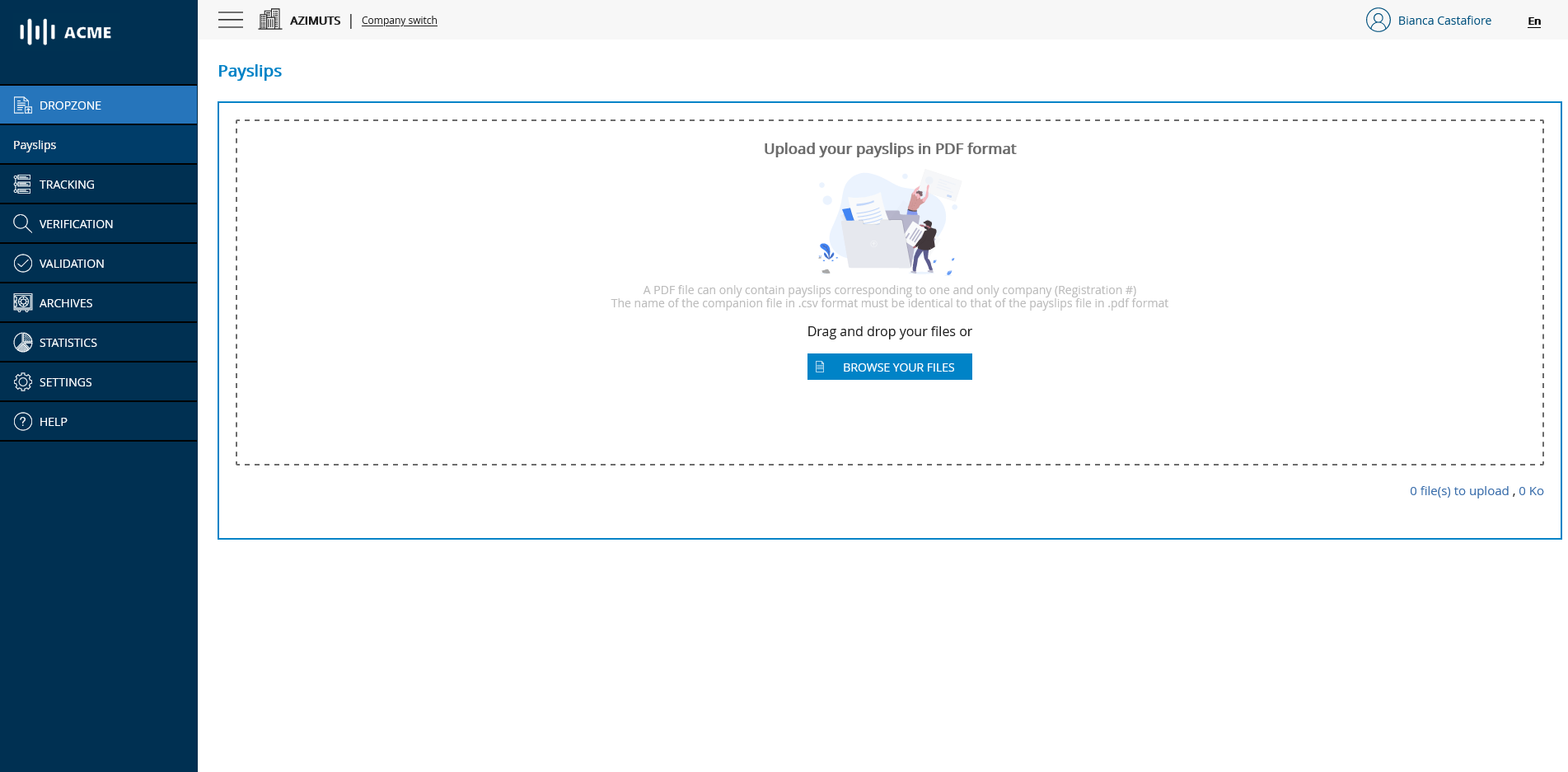The width and height of the screenshot is (1568, 772).
Task: Click the ACME logo in the top left
Action: tap(63, 32)
